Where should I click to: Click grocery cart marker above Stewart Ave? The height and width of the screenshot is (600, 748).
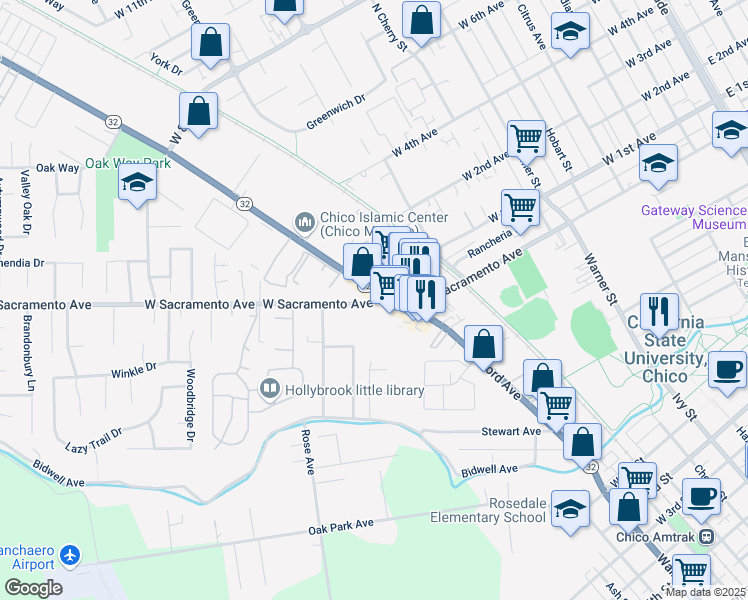click(556, 407)
